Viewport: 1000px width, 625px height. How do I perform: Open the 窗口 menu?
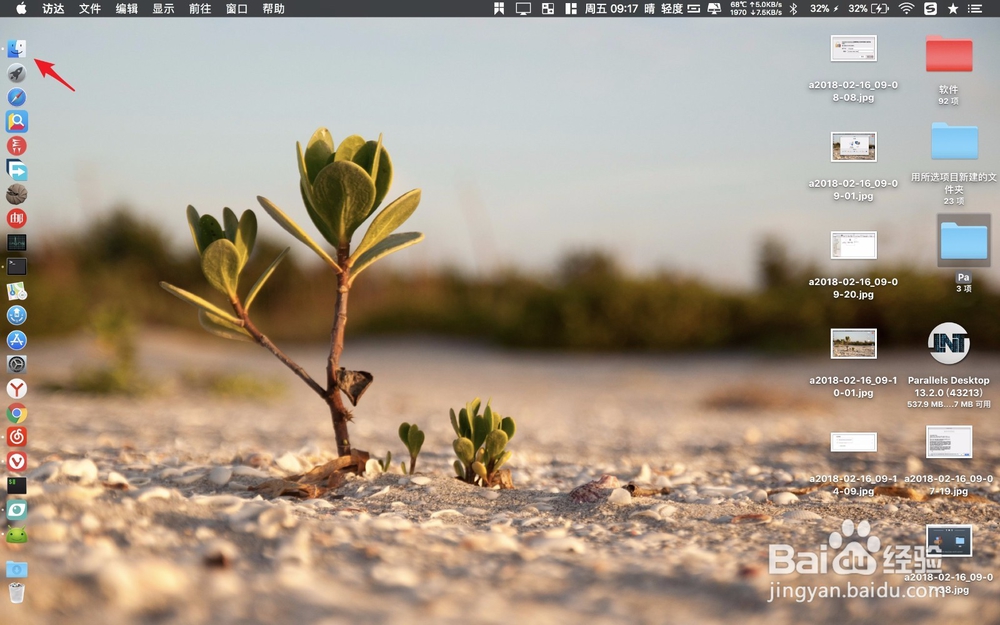pyautogui.click(x=237, y=8)
